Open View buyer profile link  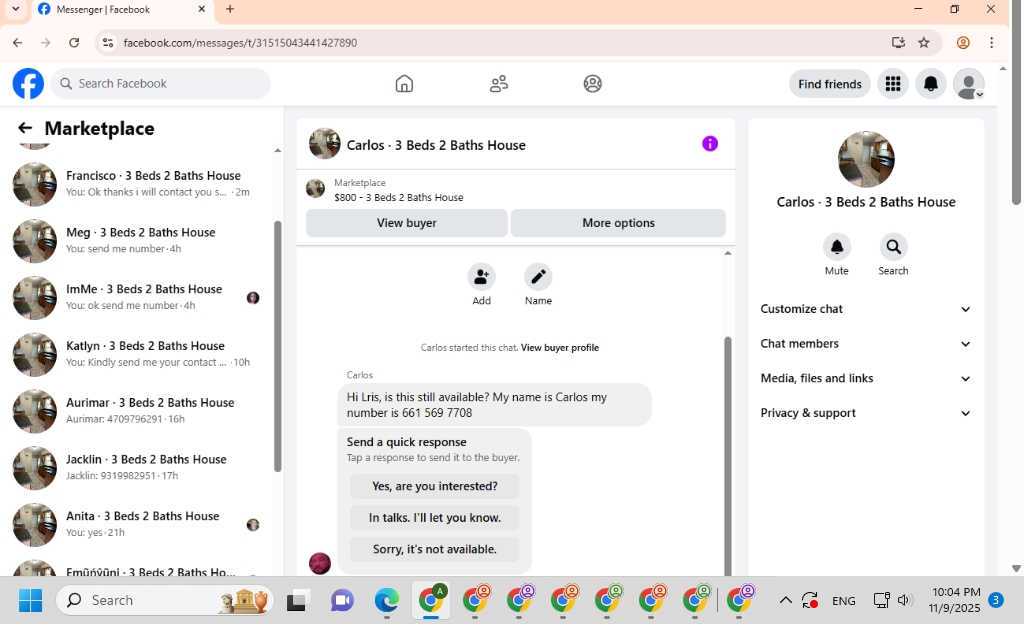coord(560,348)
